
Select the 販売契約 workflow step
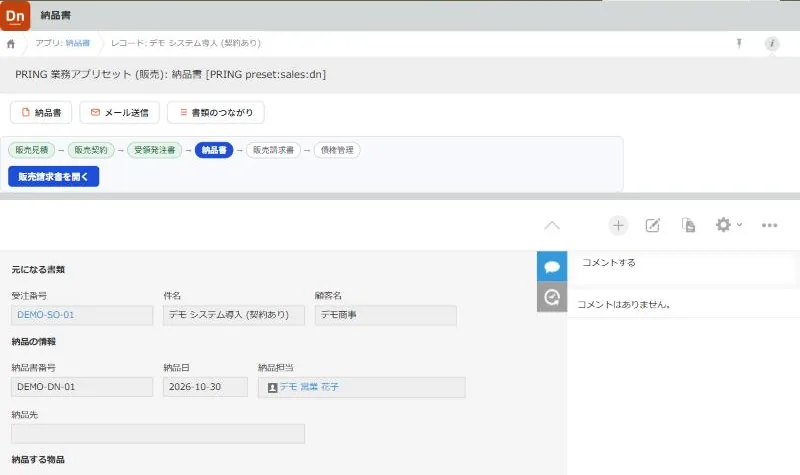91,150
